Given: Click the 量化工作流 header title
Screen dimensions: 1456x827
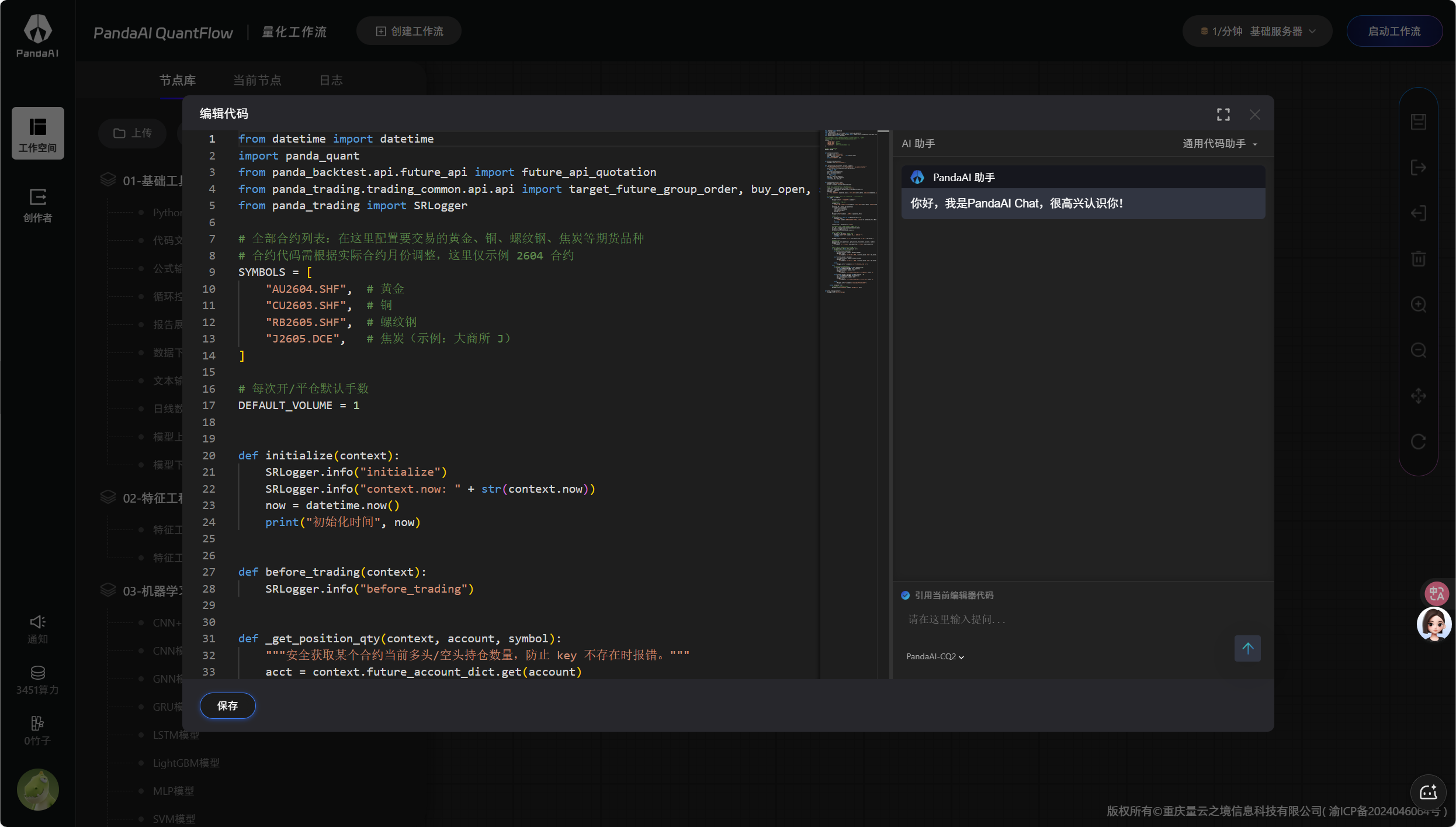Looking at the screenshot, I should 294,32.
